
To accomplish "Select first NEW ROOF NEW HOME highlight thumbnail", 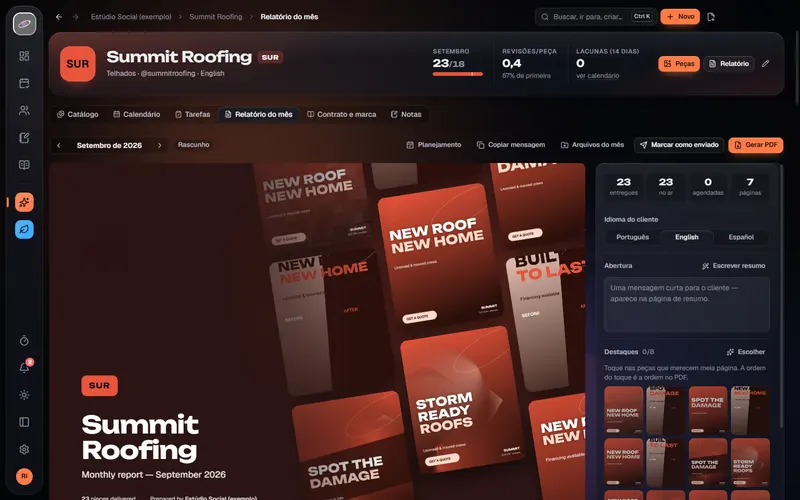I will (623, 410).
